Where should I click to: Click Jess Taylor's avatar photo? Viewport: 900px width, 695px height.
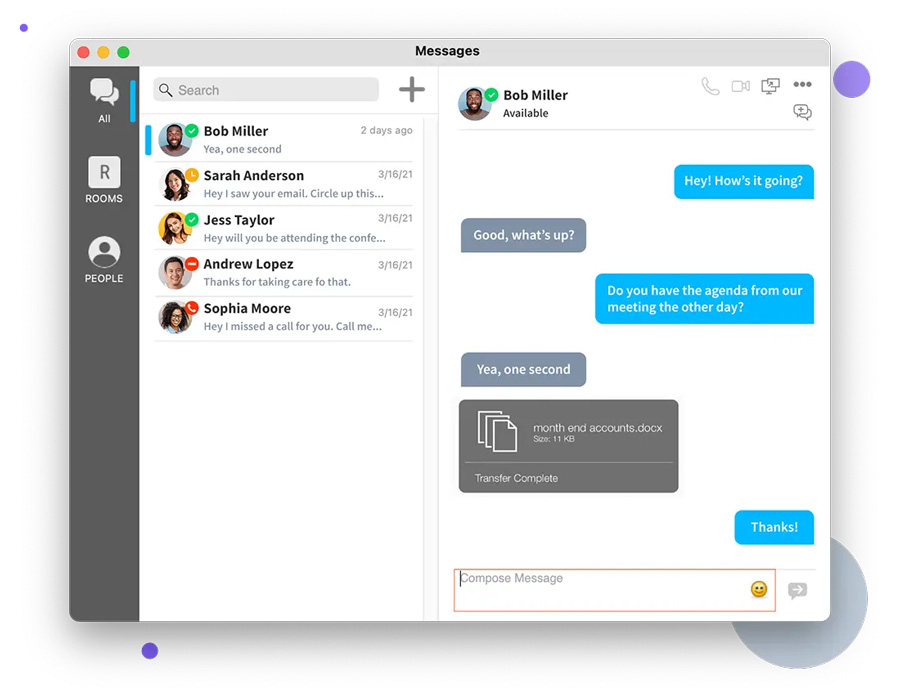(x=174, y=228)
